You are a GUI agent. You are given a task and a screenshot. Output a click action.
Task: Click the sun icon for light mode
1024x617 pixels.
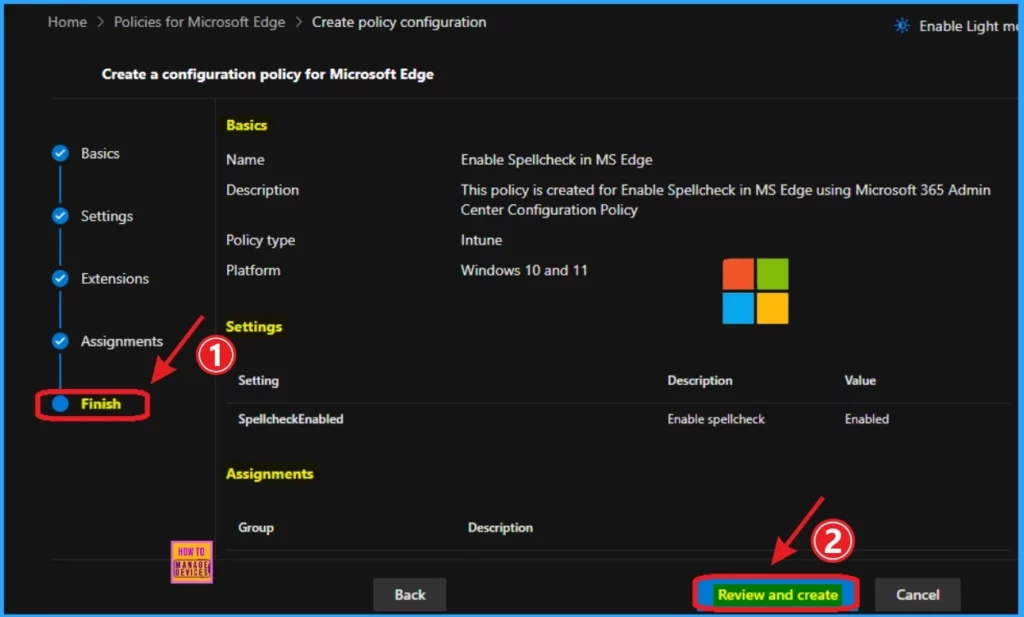902,26
